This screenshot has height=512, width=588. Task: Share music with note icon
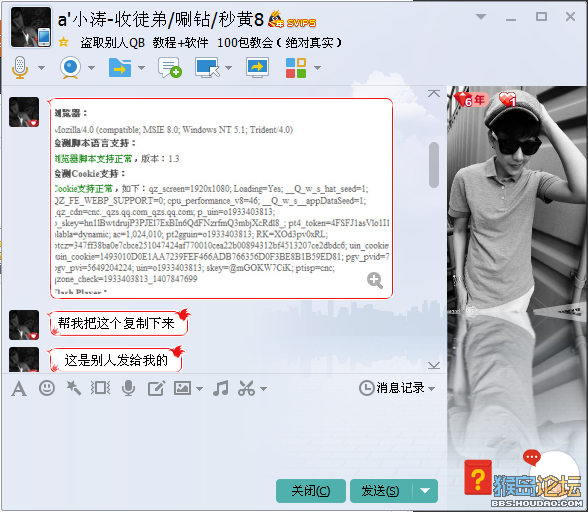click(220, 388)
